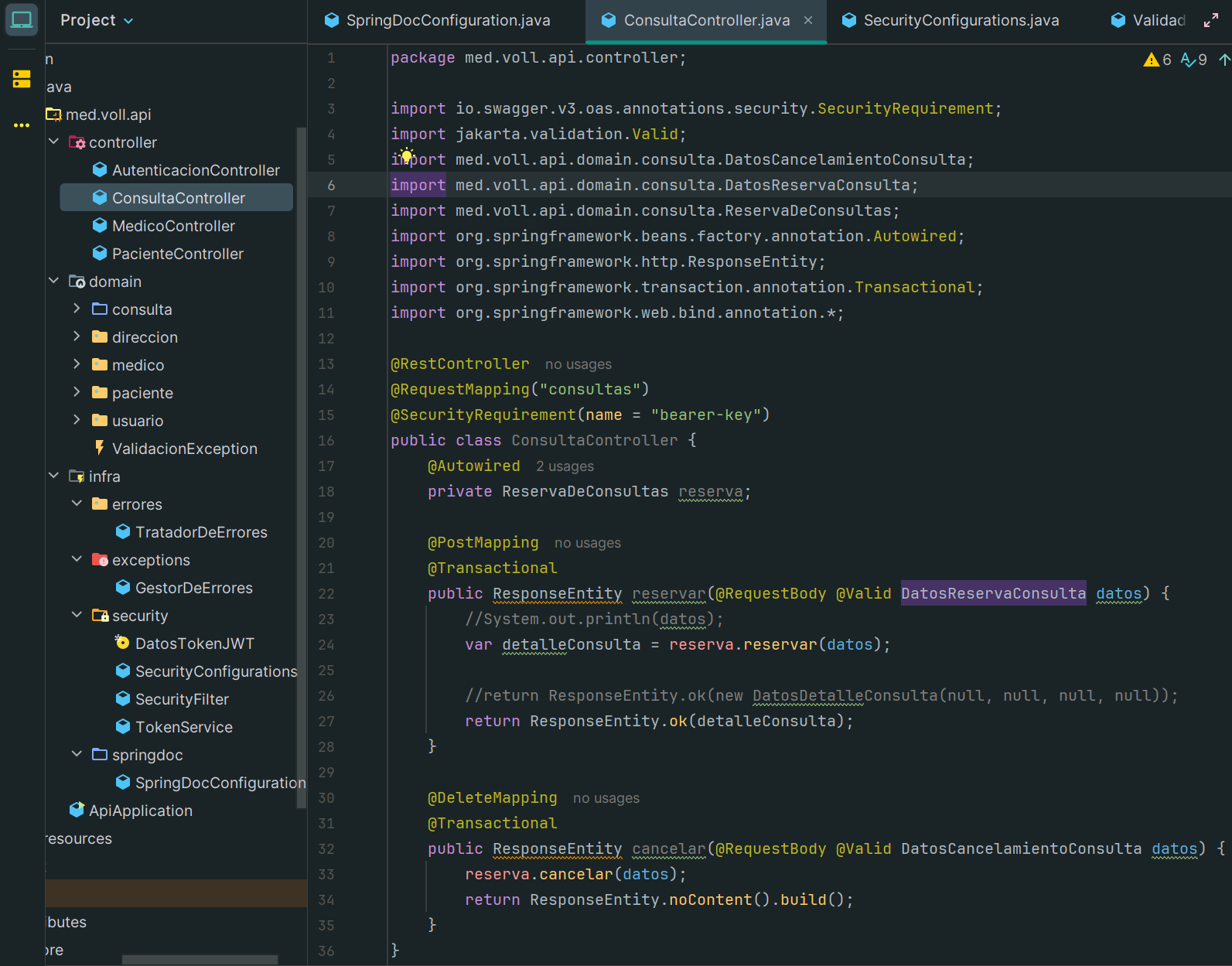Click the exceptions folder icon
This screenshot has height=966, width=1232.
coord(100,560)
